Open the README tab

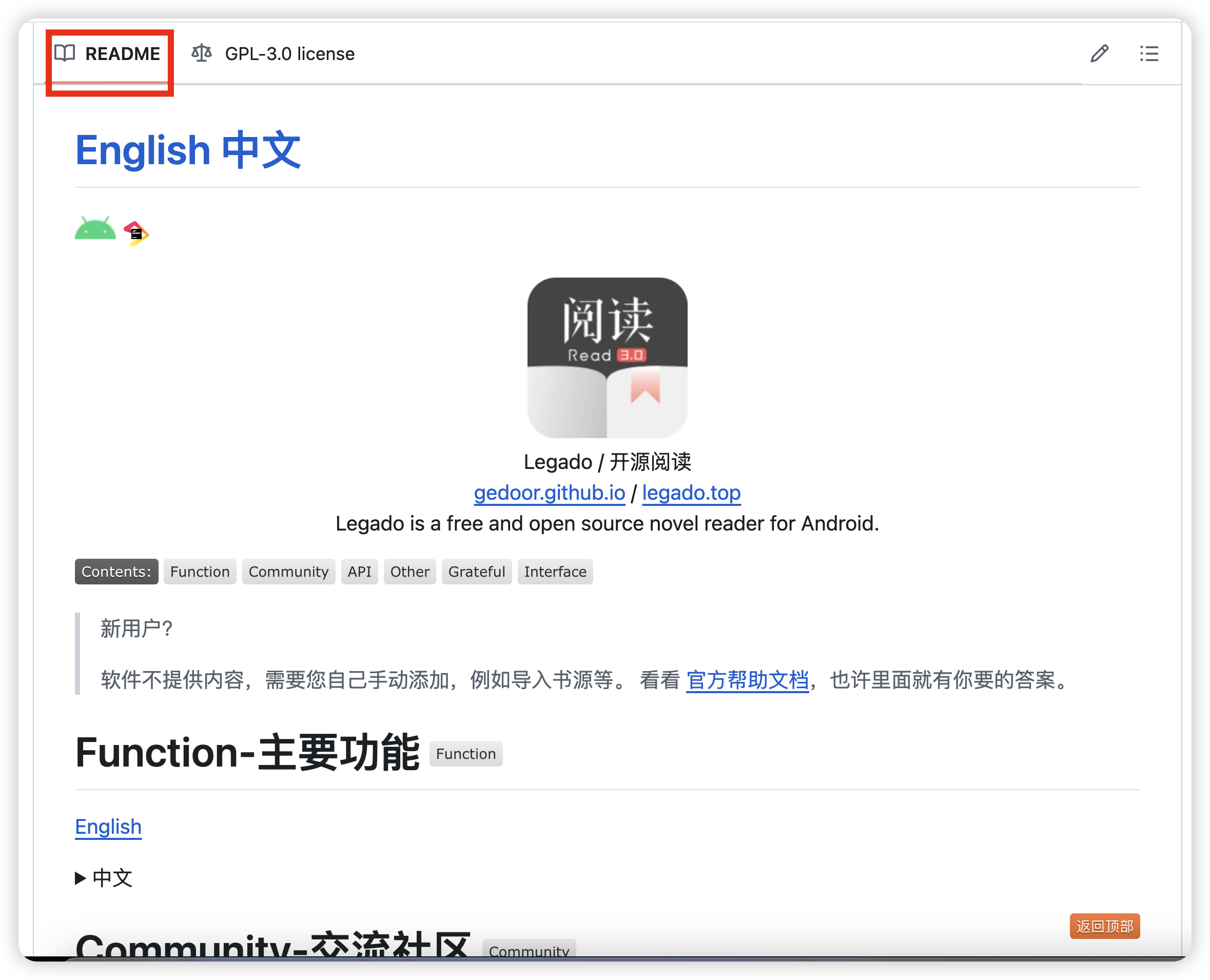[x=107, y=54]
